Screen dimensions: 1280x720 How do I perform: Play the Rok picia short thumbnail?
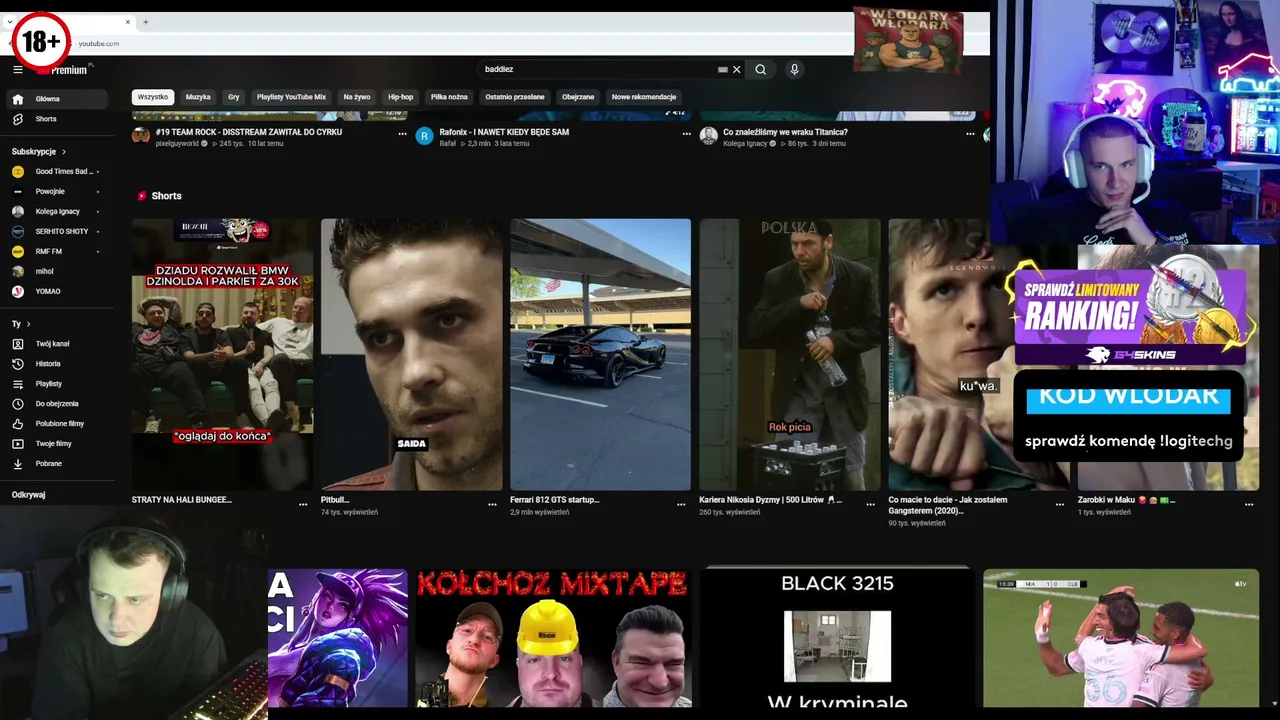pos(790,354)
